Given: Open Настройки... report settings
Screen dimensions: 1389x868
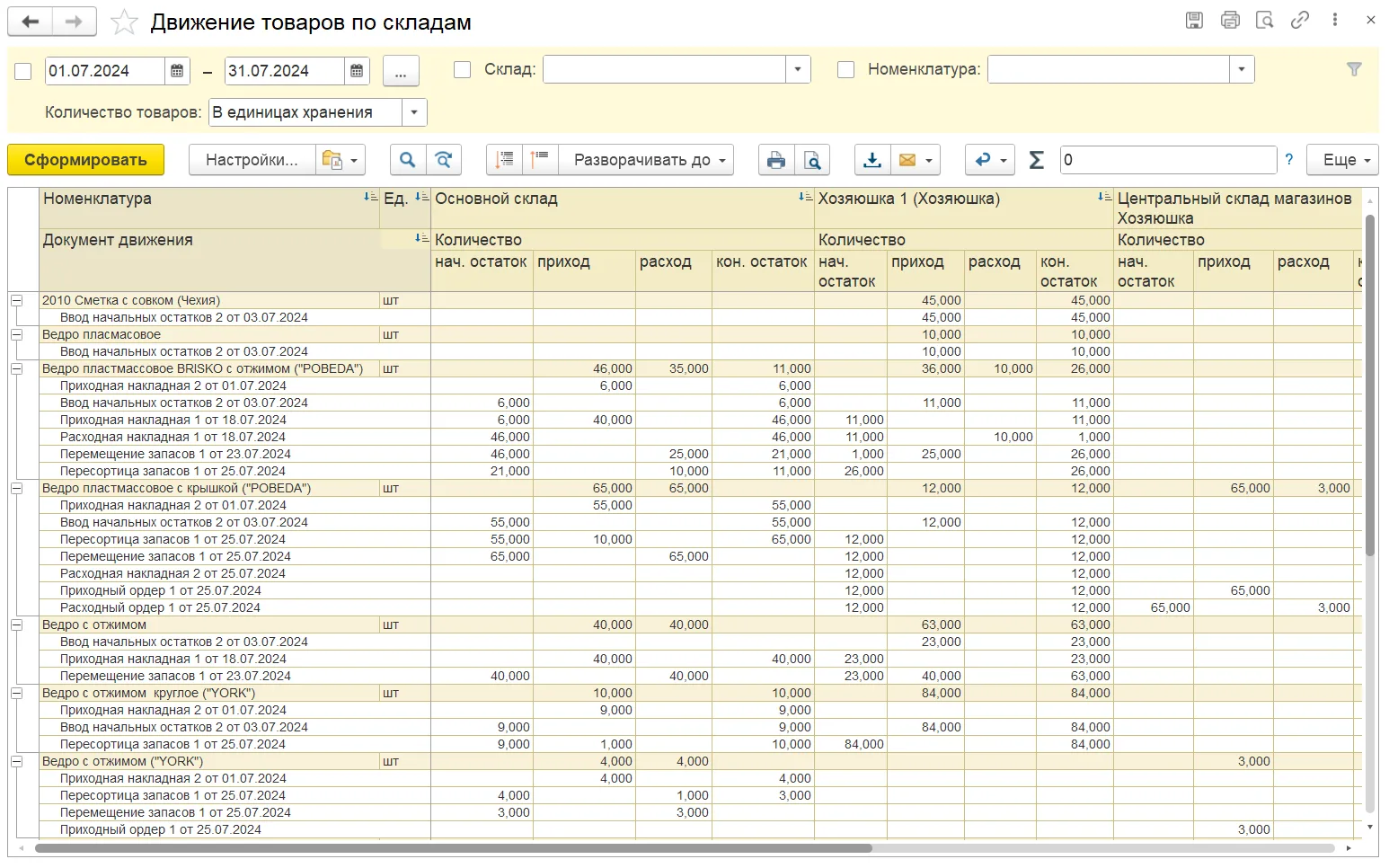Looking at the screenshot, I should pos(252,160).
